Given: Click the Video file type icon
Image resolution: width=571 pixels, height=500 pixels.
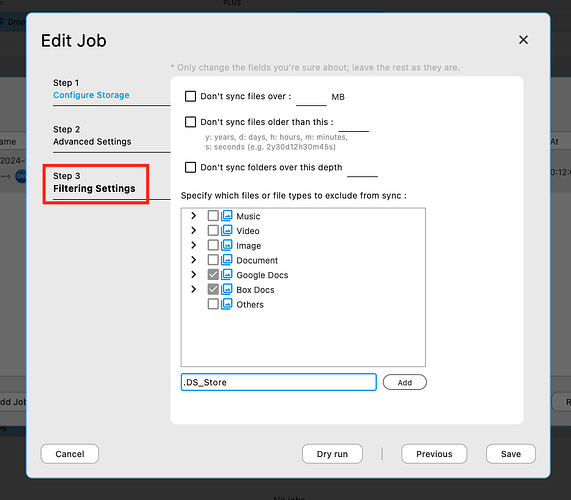Looking at the screenshot, I should [227, 231].
